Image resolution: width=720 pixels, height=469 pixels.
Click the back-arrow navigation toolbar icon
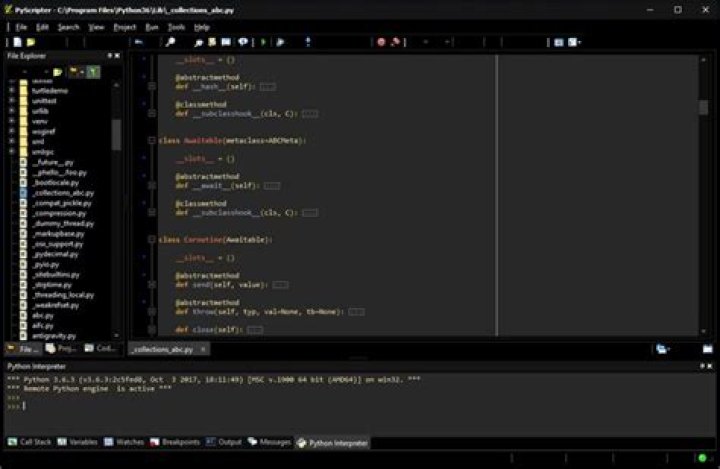pos(139,42)
